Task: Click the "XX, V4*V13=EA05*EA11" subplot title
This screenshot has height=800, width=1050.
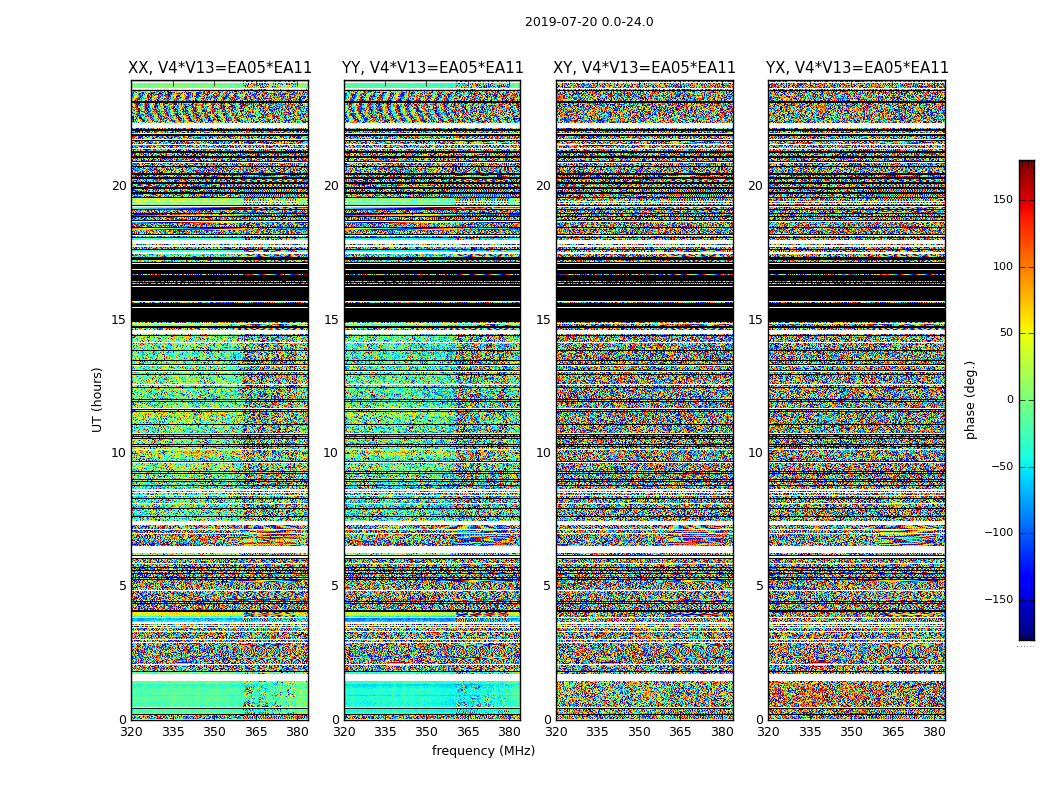Action: pos(220,68)
